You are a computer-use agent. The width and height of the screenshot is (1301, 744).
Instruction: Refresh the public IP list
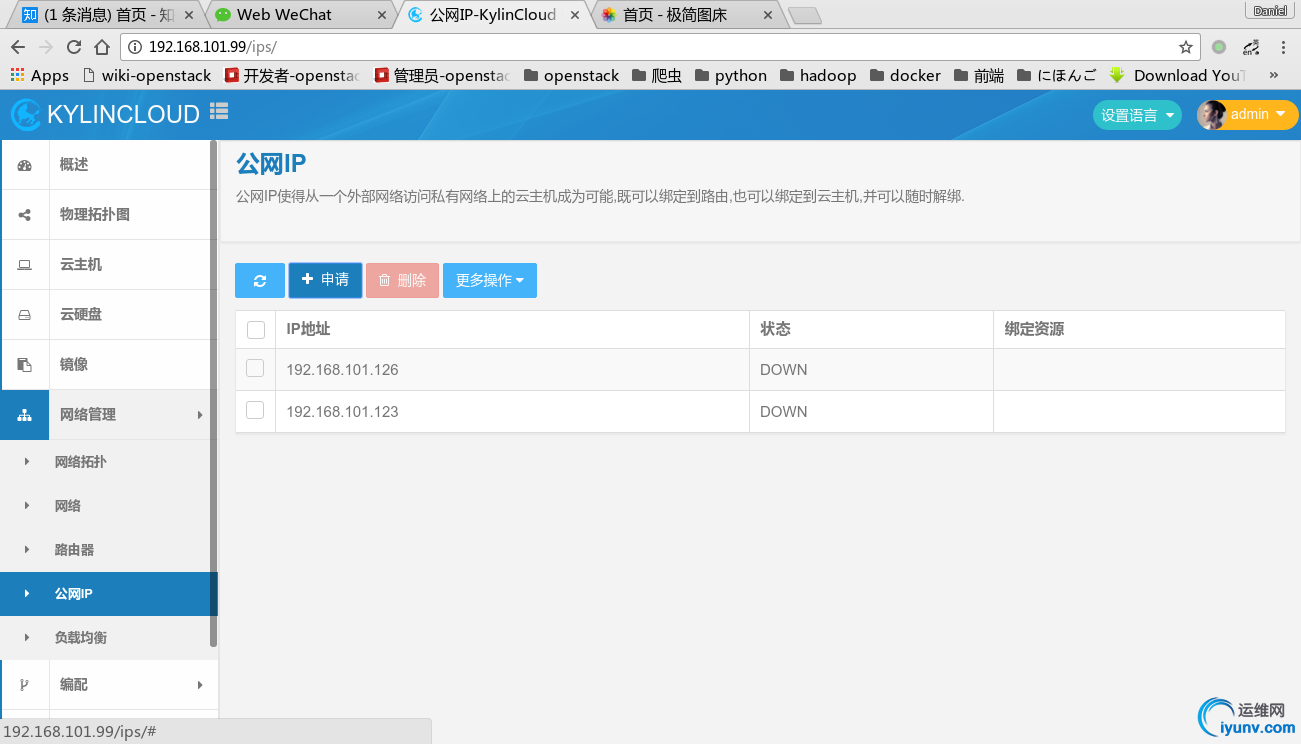[260, 281]
